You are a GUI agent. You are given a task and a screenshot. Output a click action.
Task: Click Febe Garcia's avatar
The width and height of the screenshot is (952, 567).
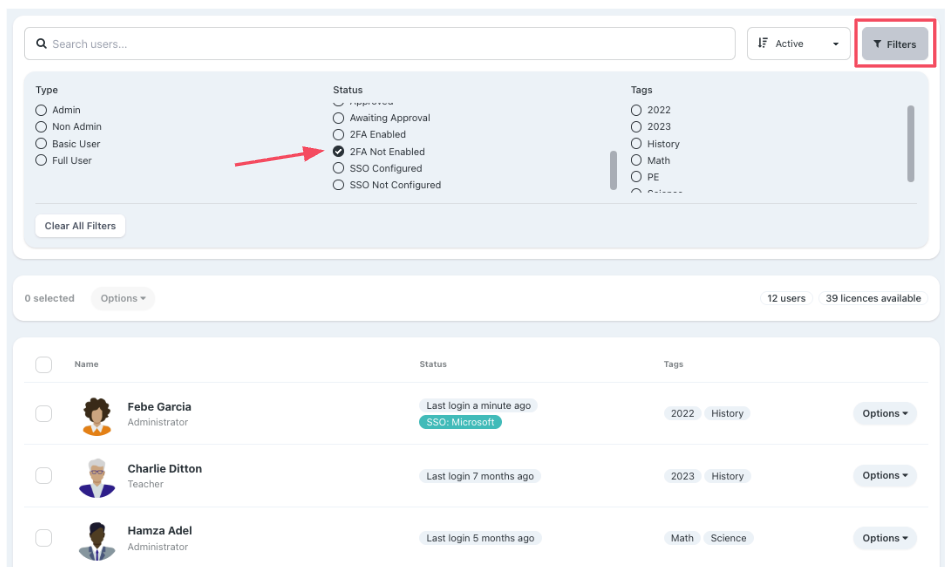[97, 415]
